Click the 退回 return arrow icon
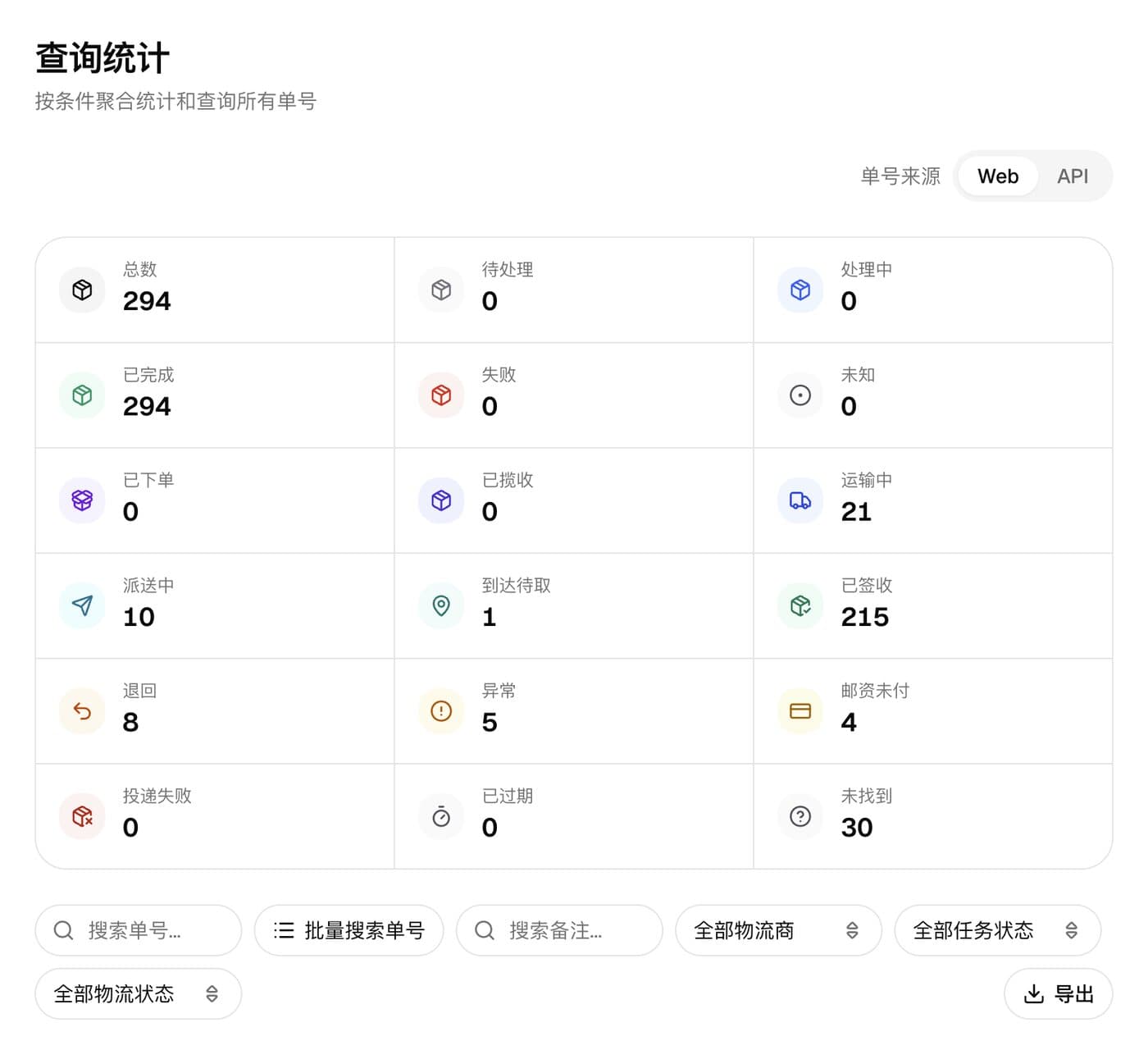 [82, 711]
